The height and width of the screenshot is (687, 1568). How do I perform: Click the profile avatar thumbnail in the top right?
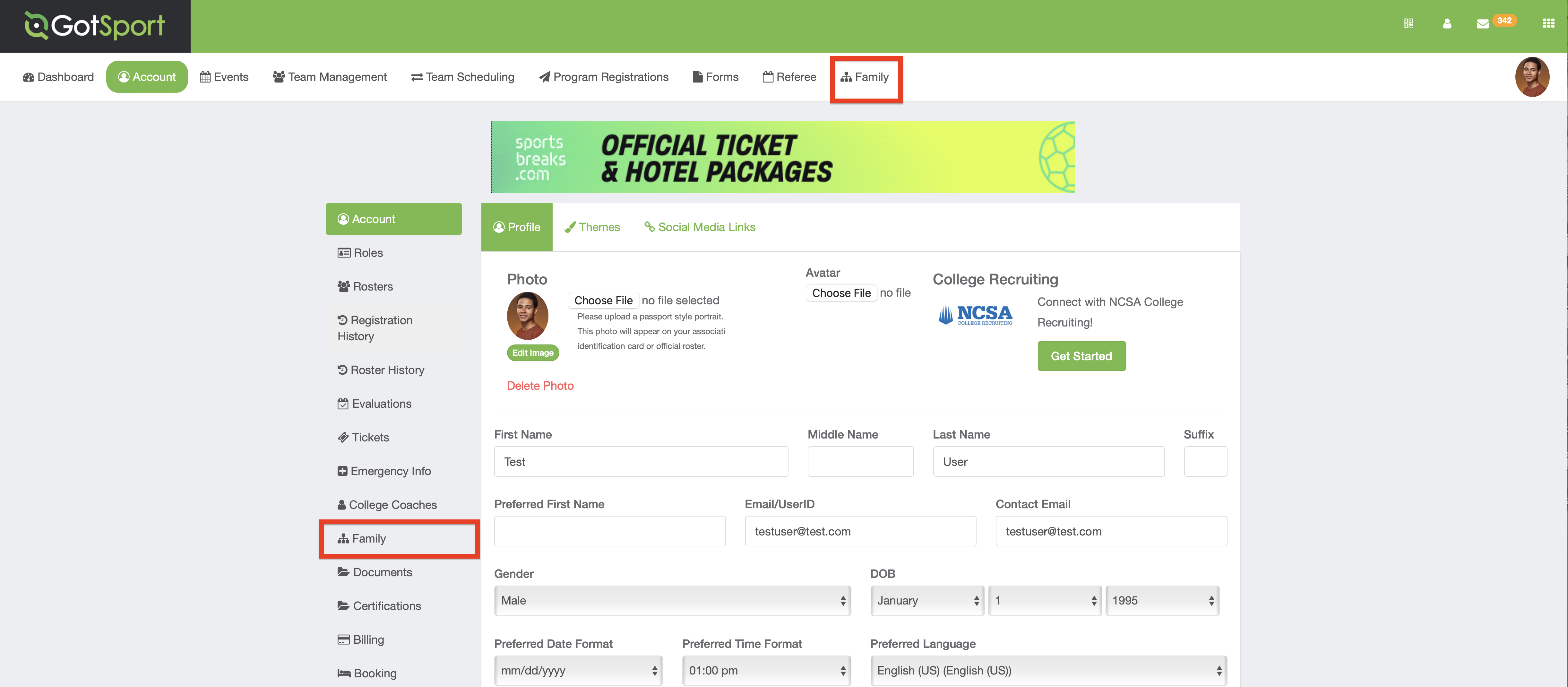[x=1532, y=77]
